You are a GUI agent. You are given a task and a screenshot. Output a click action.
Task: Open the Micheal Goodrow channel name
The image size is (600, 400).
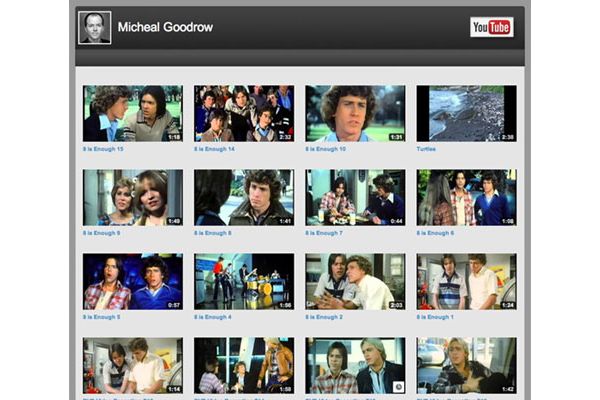(165, 27)
